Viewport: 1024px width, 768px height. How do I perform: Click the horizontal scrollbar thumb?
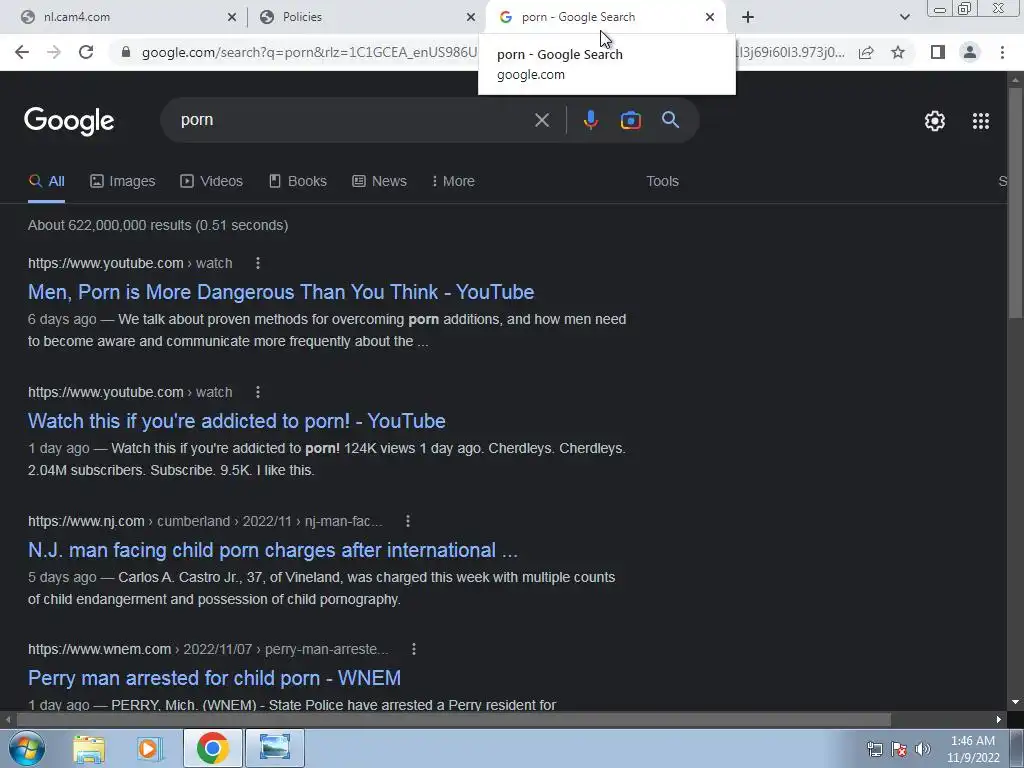[453, 720]
